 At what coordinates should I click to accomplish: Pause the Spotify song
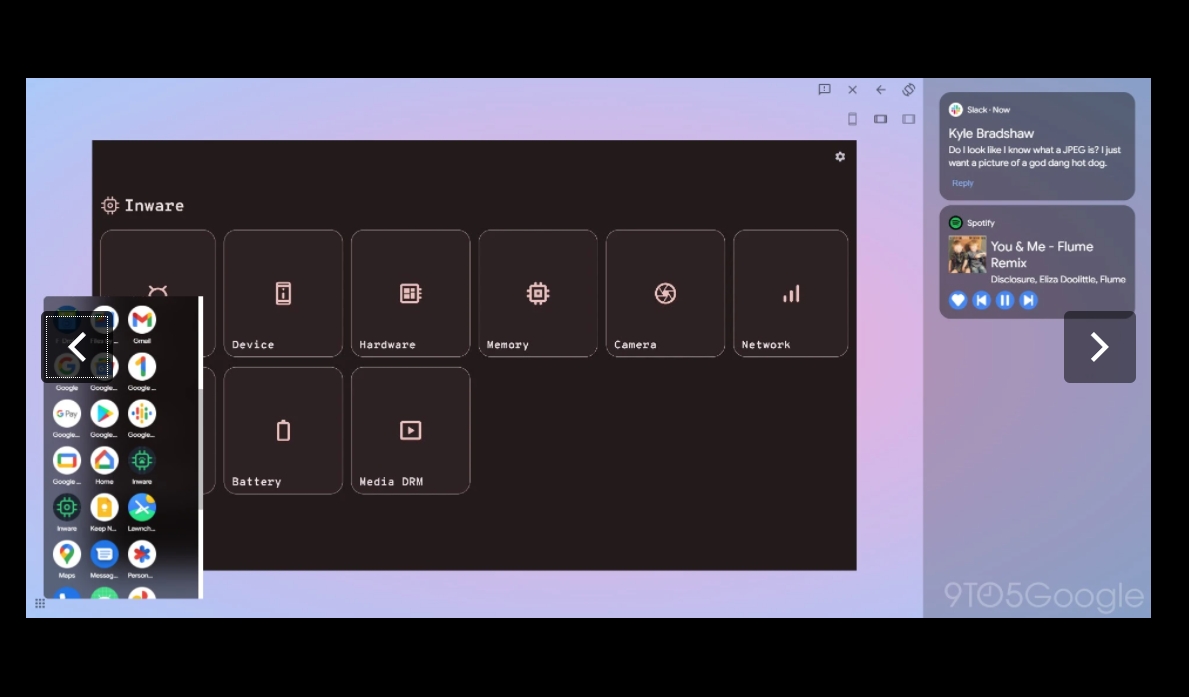(x=1005, y=300)
